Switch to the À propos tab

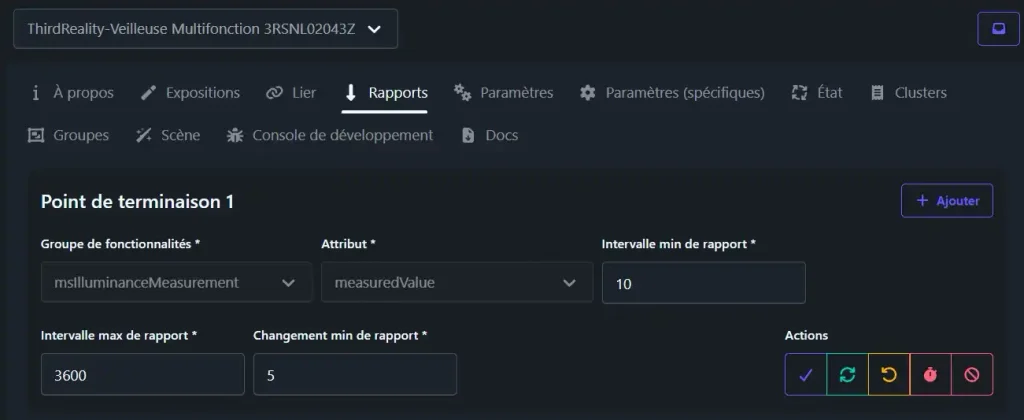[72, 93]
